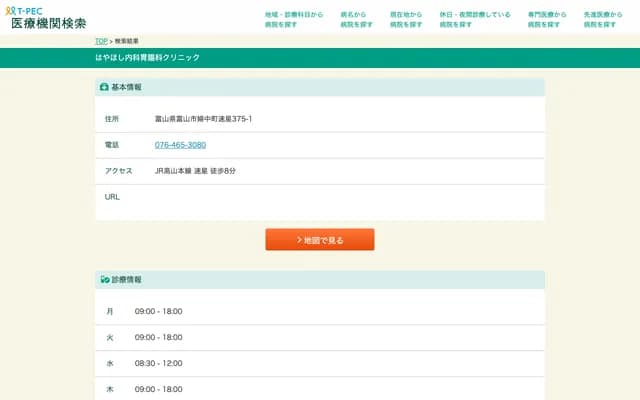The image size is (640, 400).
Task: Select access text JR高山本線 速星 徒歩8分
Action: point(195,171)
